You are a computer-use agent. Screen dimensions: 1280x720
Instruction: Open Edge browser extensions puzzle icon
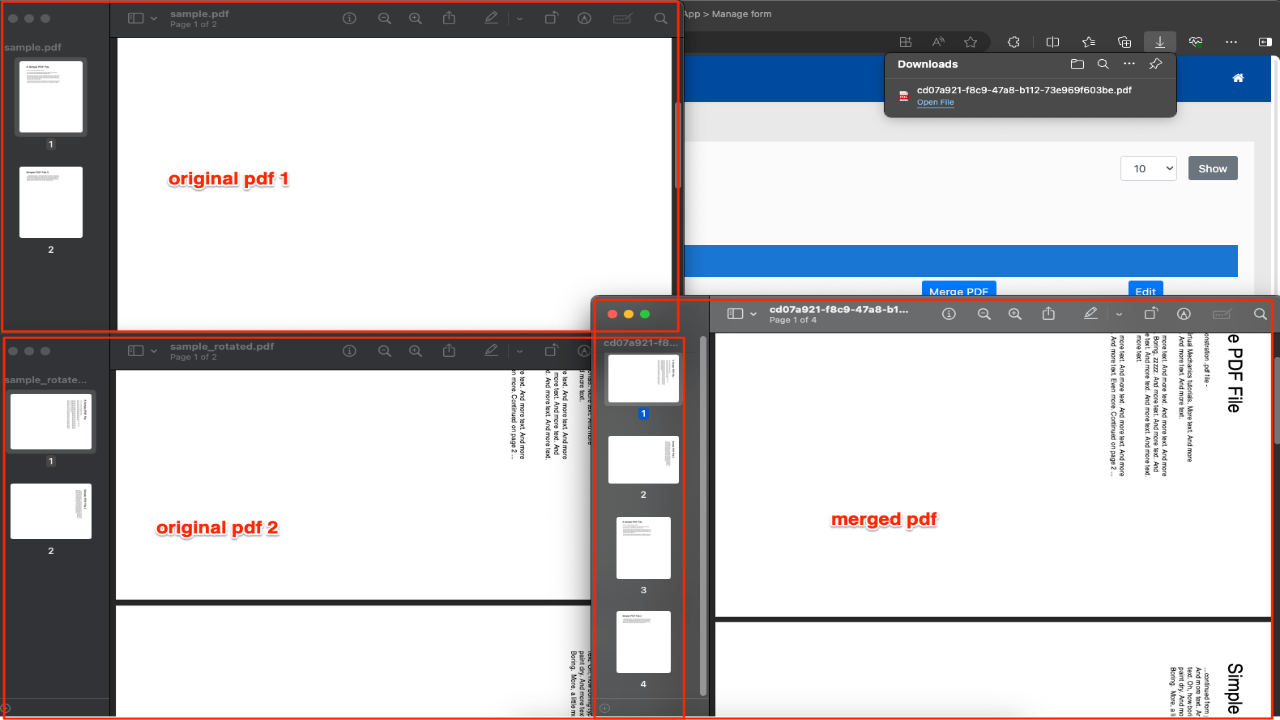click(1013, 42)
